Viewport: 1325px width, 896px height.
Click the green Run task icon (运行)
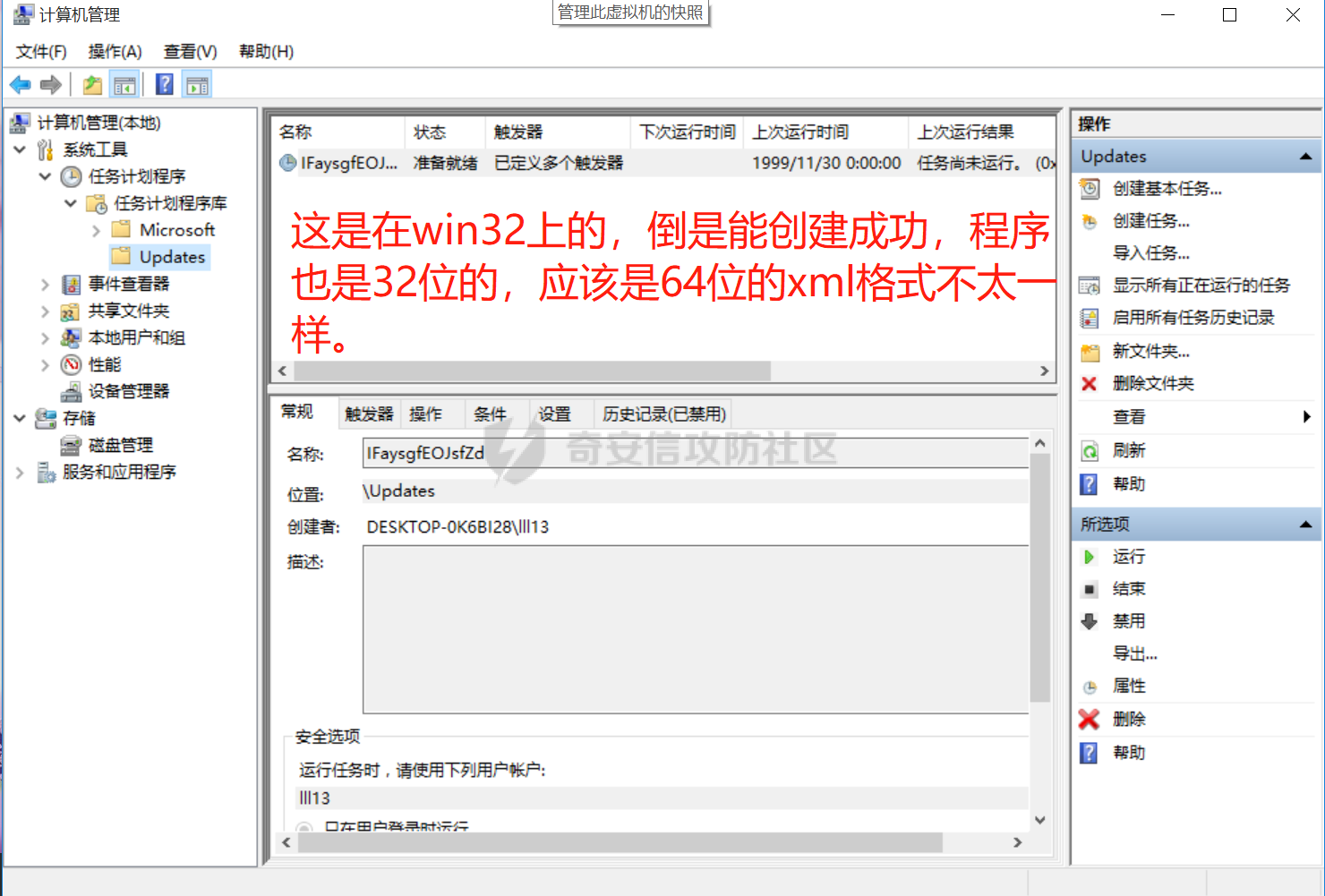[1090, 557]
